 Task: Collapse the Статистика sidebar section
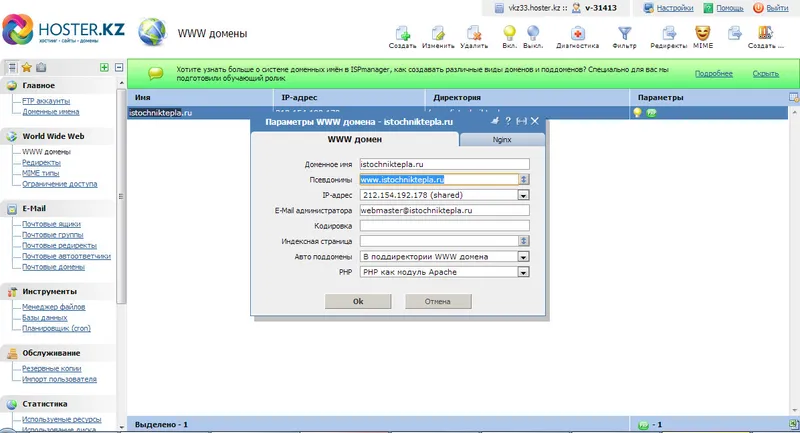(x=44, y=404)
